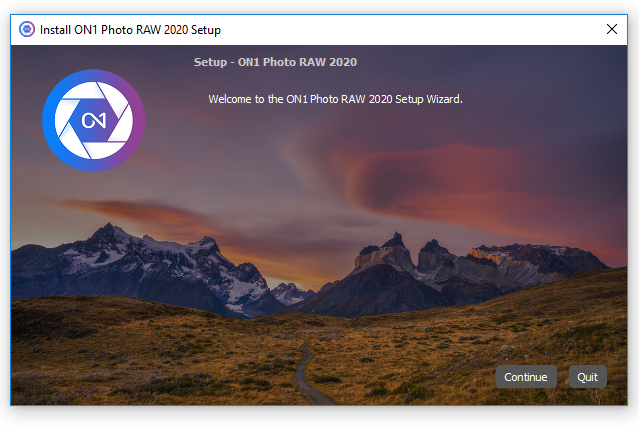Click the small installer icon in title bar

pos(27,30)
